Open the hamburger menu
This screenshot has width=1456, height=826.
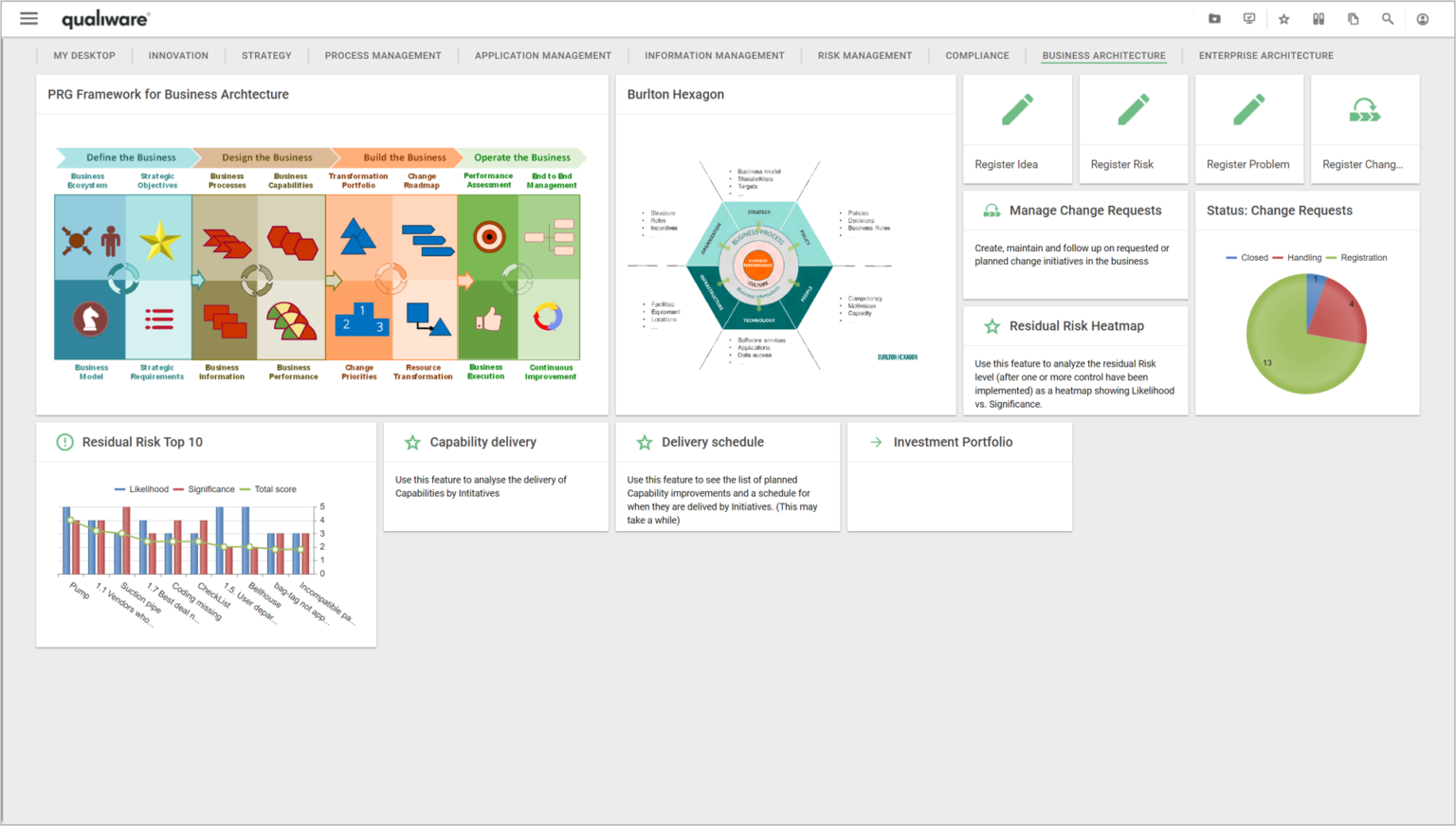pos(28,18)
